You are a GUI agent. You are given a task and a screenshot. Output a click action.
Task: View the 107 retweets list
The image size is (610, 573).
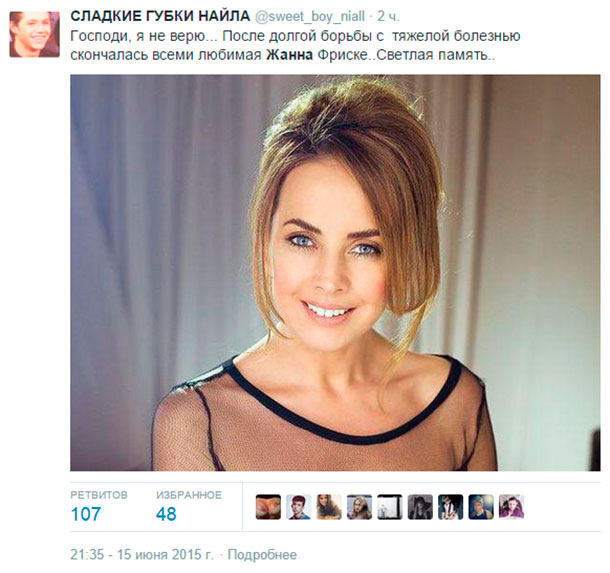point(86,514)
